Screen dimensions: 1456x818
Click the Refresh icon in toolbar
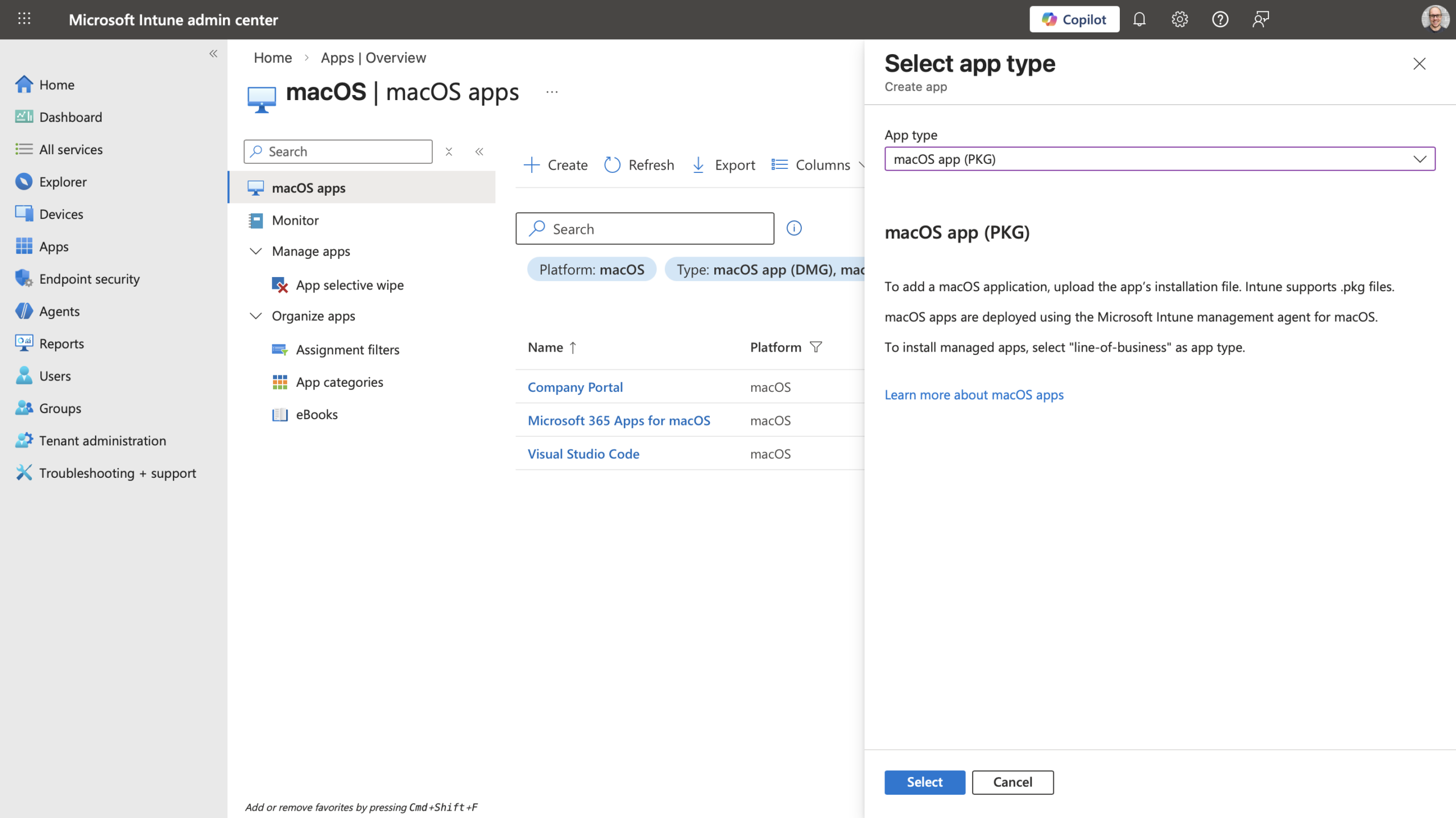[612, 165]
